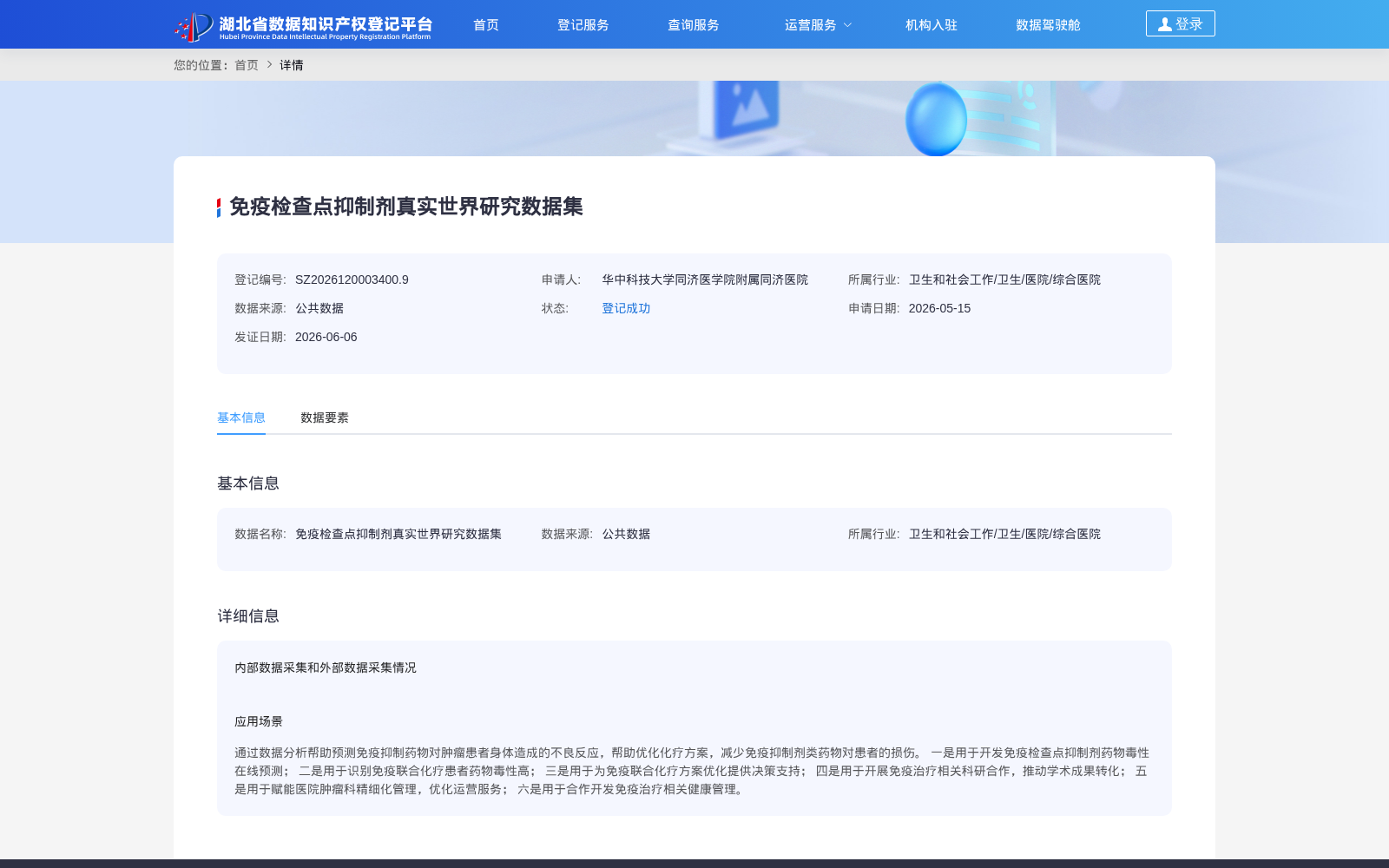Click the dataset title 免疫检查点抑制剂真实世界研究数据集 heading
1389x868 pixels.
click(405, 207)
